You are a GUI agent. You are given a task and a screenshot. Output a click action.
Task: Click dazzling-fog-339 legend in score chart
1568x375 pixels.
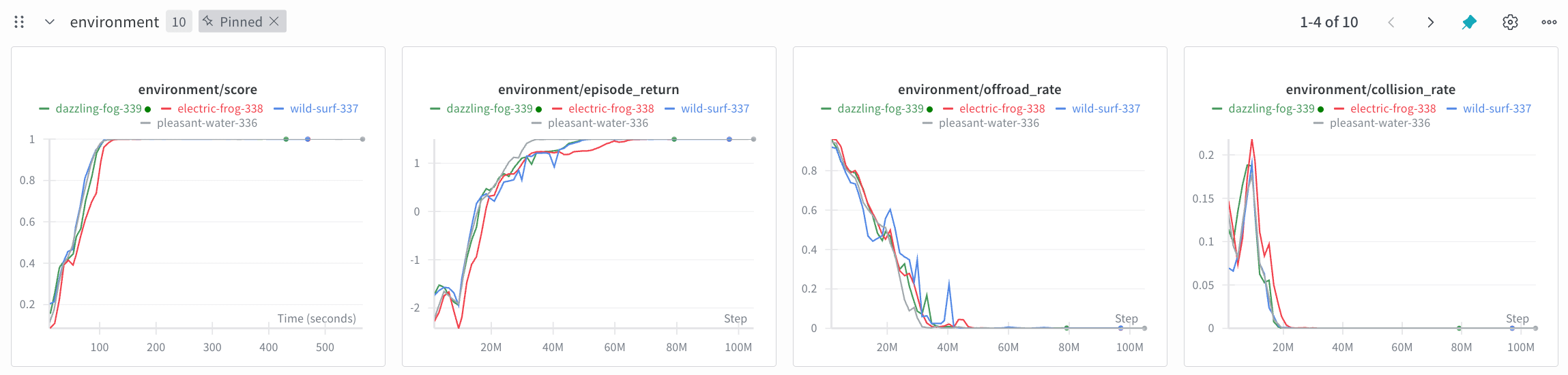pyautogui.click(x=98, y=108)
